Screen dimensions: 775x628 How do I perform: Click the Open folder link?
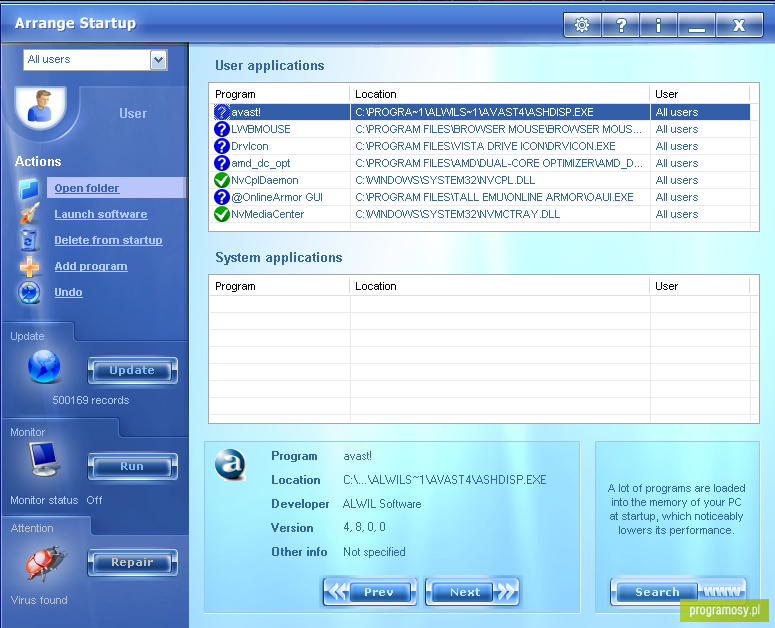click(86, 188)
